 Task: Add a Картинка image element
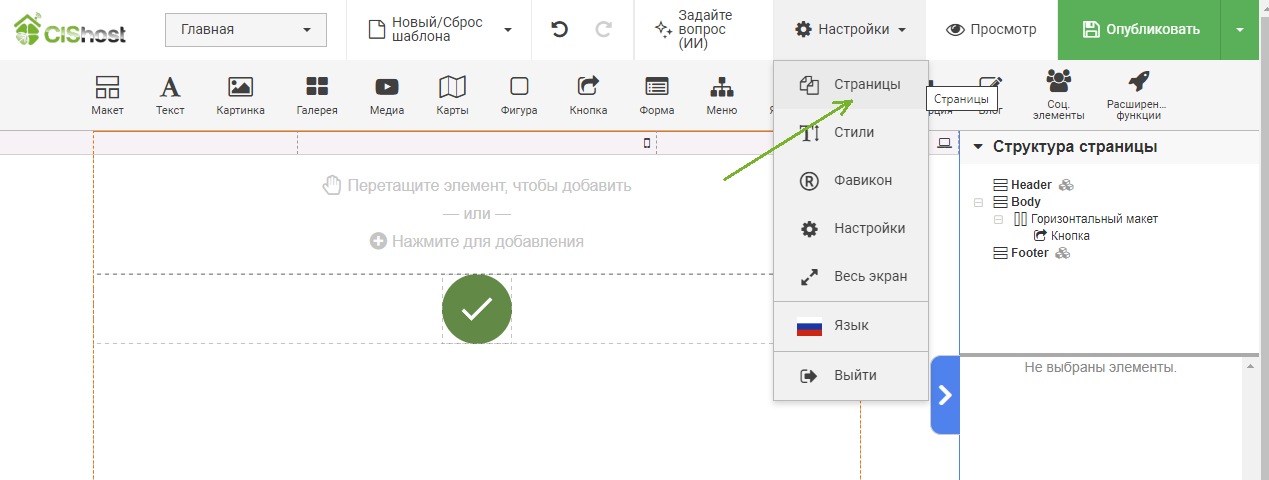point(240,96)
